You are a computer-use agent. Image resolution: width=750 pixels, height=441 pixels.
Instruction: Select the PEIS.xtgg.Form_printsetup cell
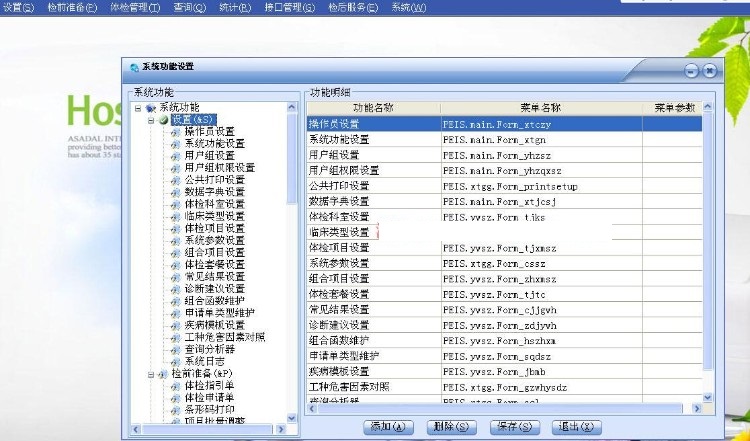point(541,186)
